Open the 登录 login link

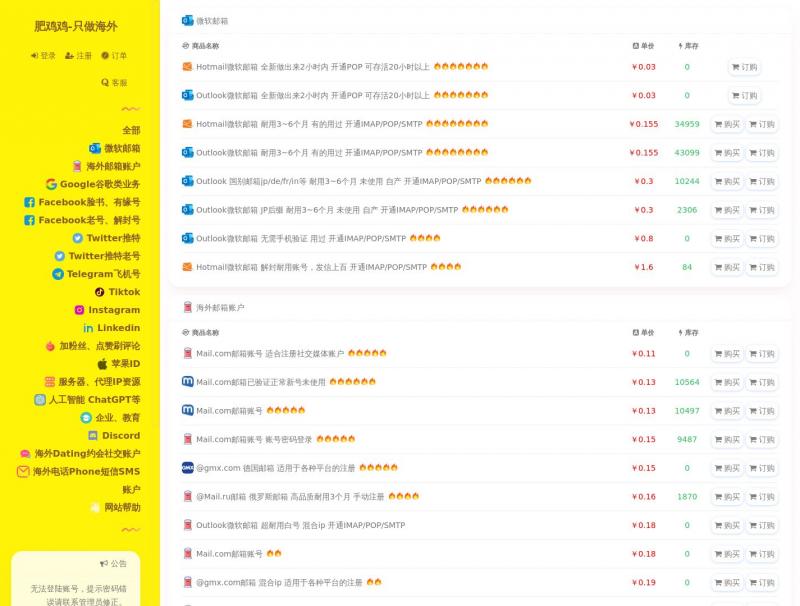(x=43, y=56)
